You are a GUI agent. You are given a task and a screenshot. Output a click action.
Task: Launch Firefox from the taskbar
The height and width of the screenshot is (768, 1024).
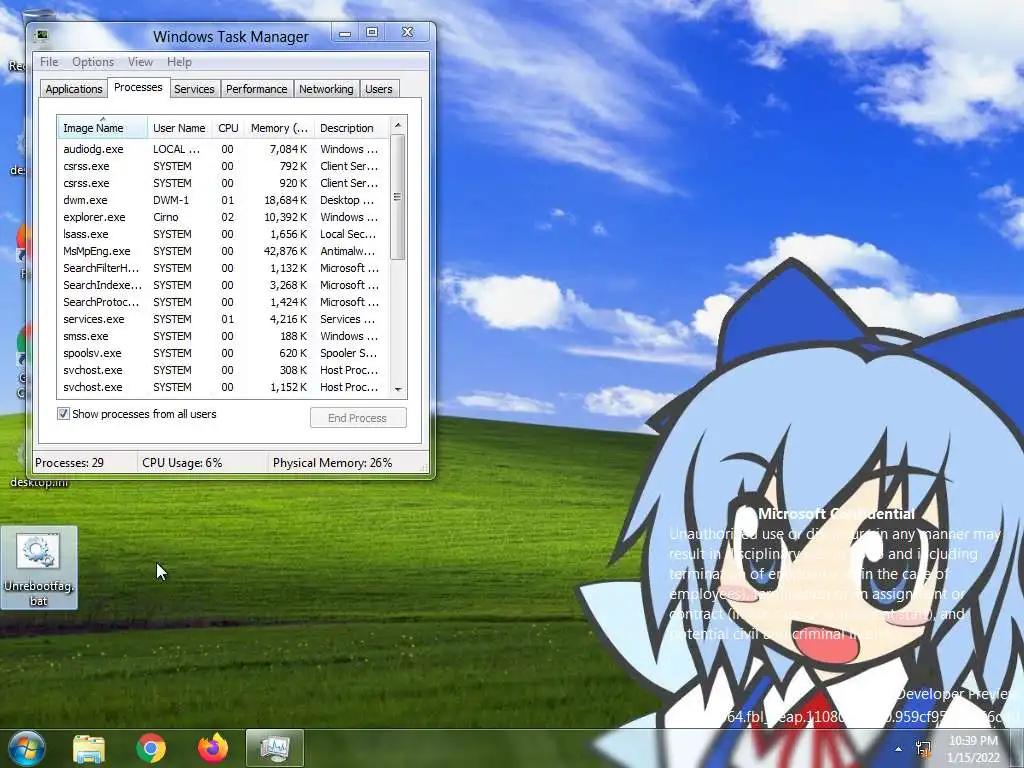coord(213,748)
